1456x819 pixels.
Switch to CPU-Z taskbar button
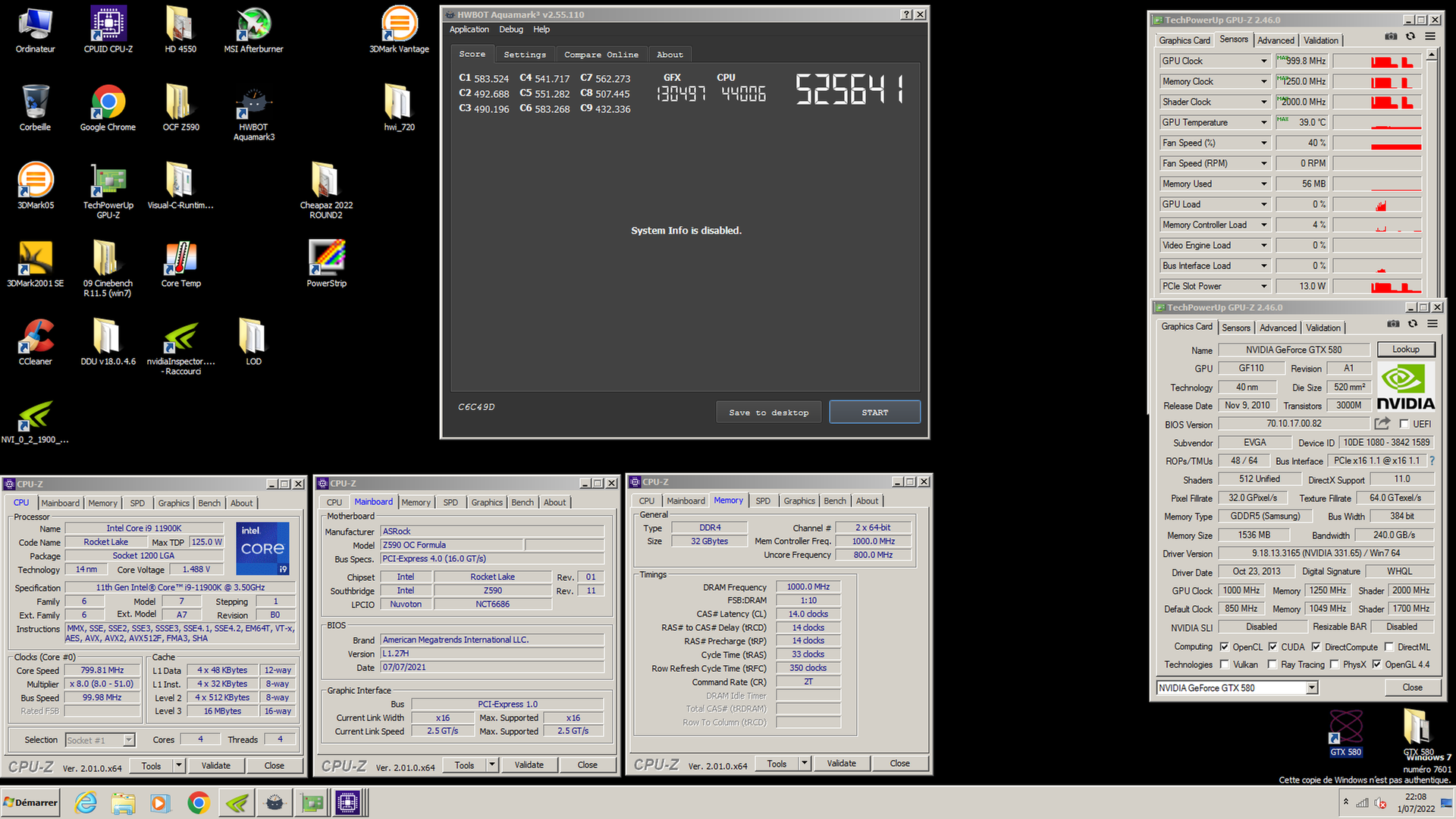[x=348, y=802]
